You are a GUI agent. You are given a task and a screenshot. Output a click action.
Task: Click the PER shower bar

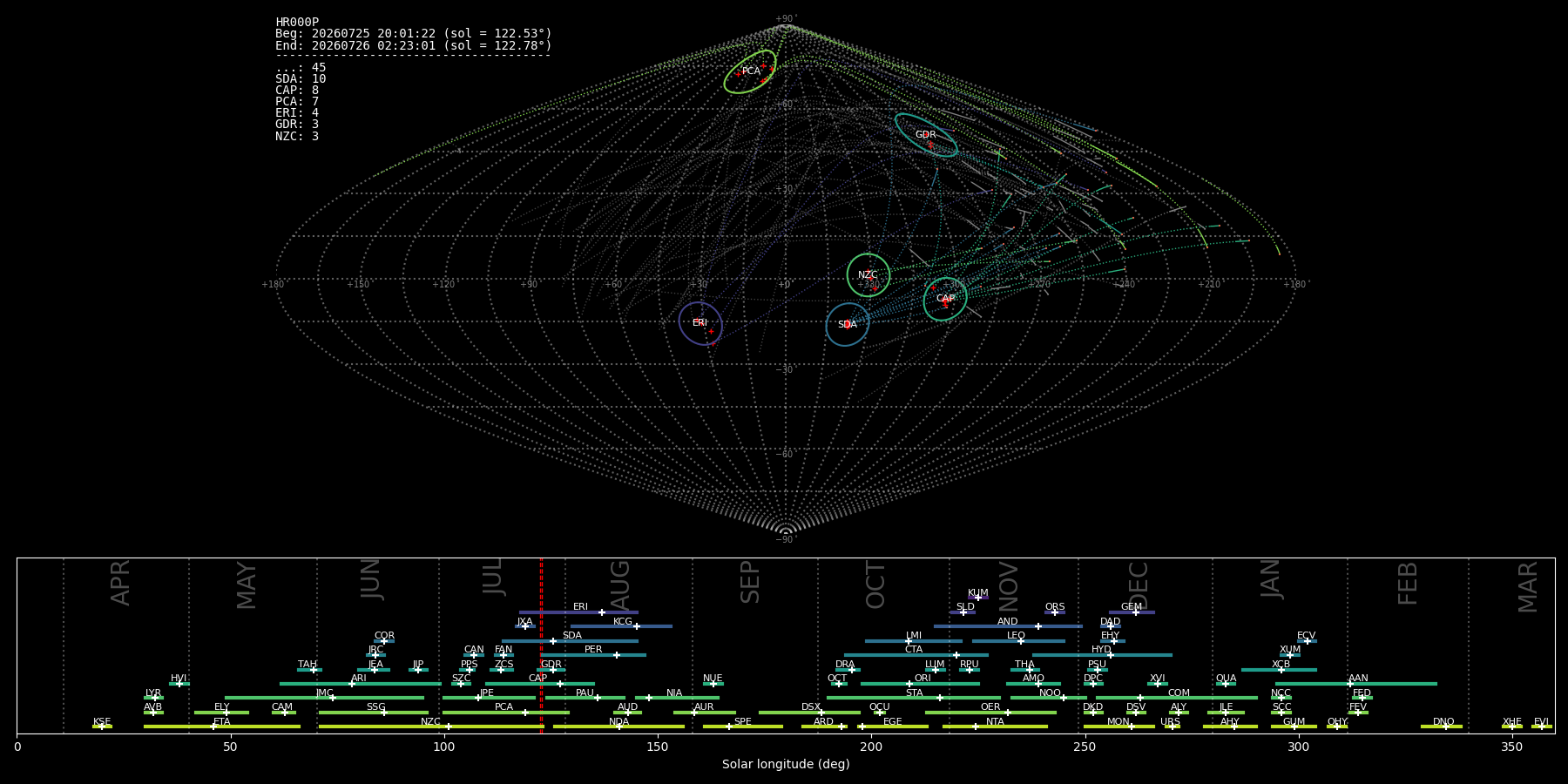click(593, 655)
